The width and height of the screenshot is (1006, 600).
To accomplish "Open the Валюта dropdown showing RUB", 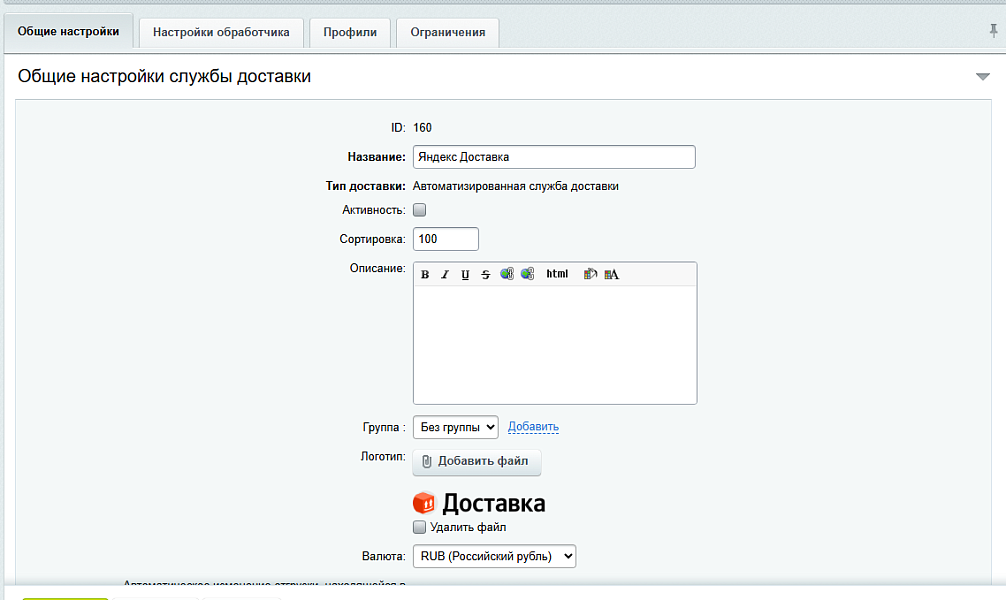I will pyautogui.click(x=494, y=557).
